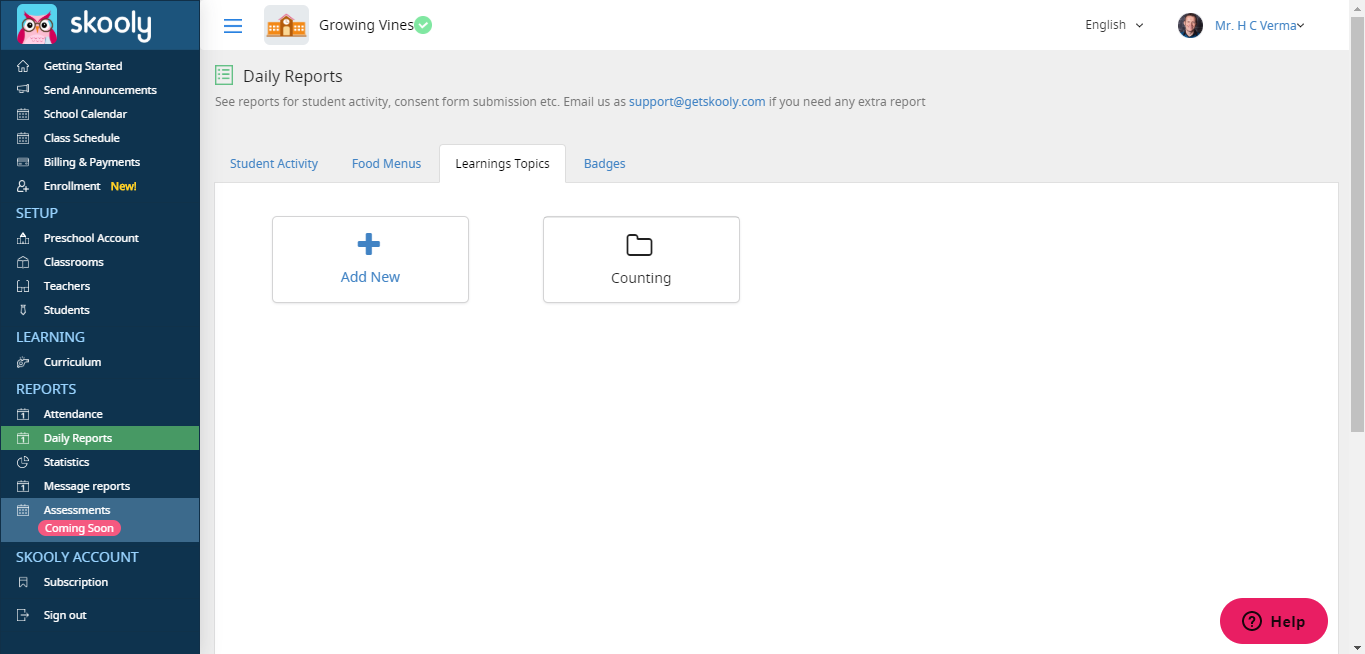
Task: Click the Preschool Account building icon
Action: (23, 238)
